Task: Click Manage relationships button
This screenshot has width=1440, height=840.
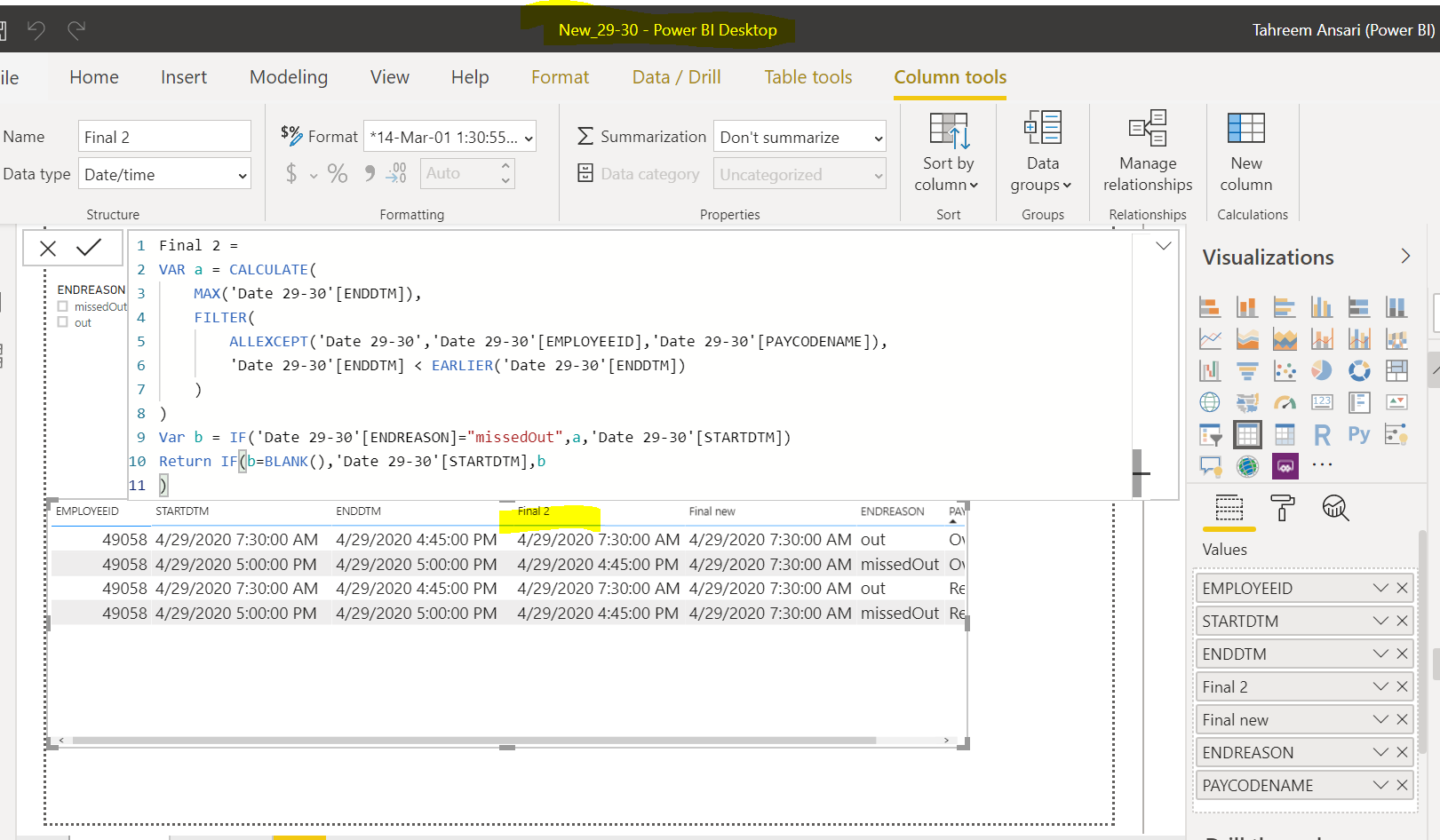Action: (x=1148, y=153)
